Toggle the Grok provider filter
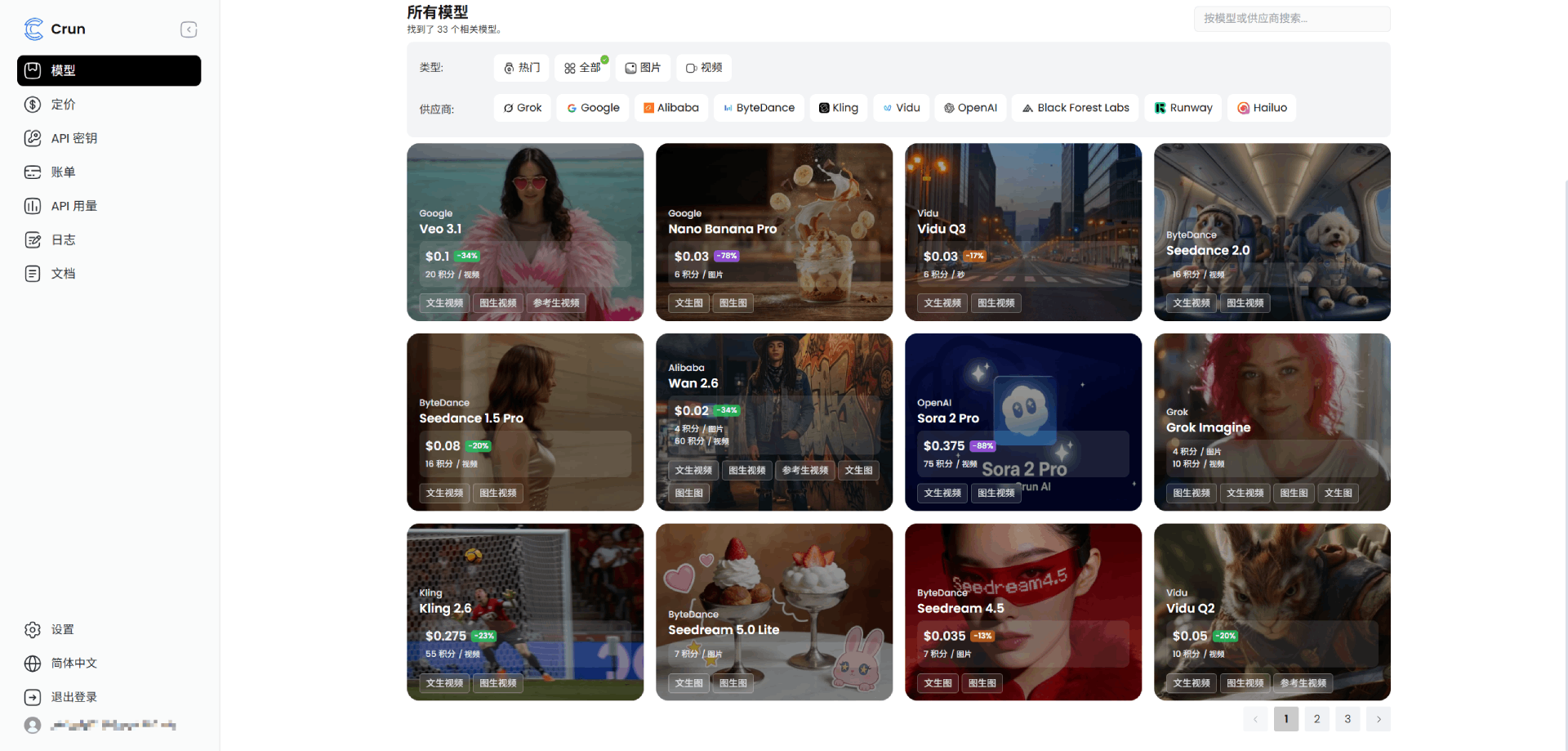1568x751 pixels. click(x=523, y=108)
